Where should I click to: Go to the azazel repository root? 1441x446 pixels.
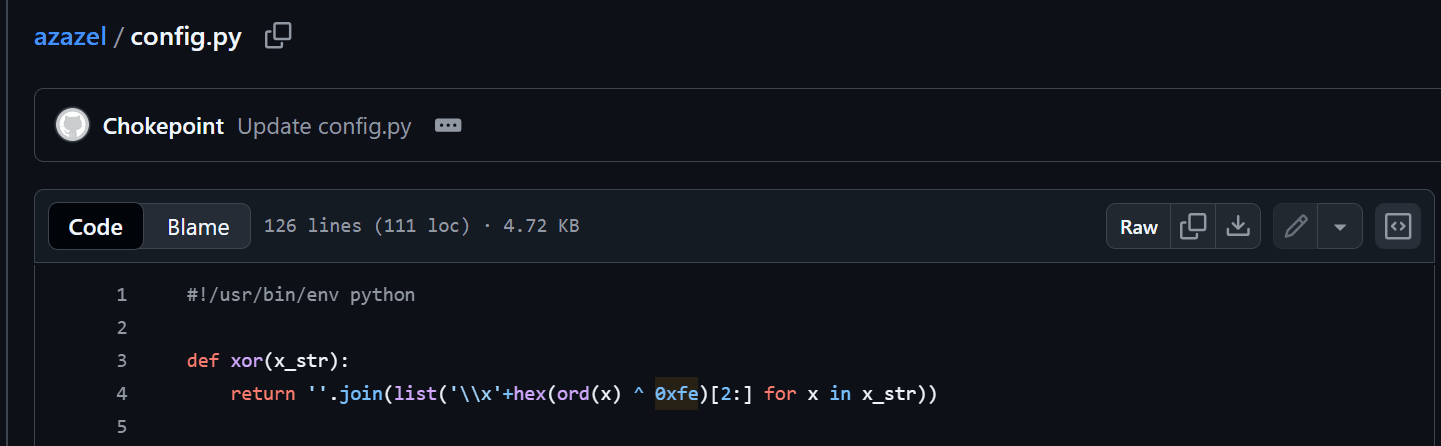[70, 38]
